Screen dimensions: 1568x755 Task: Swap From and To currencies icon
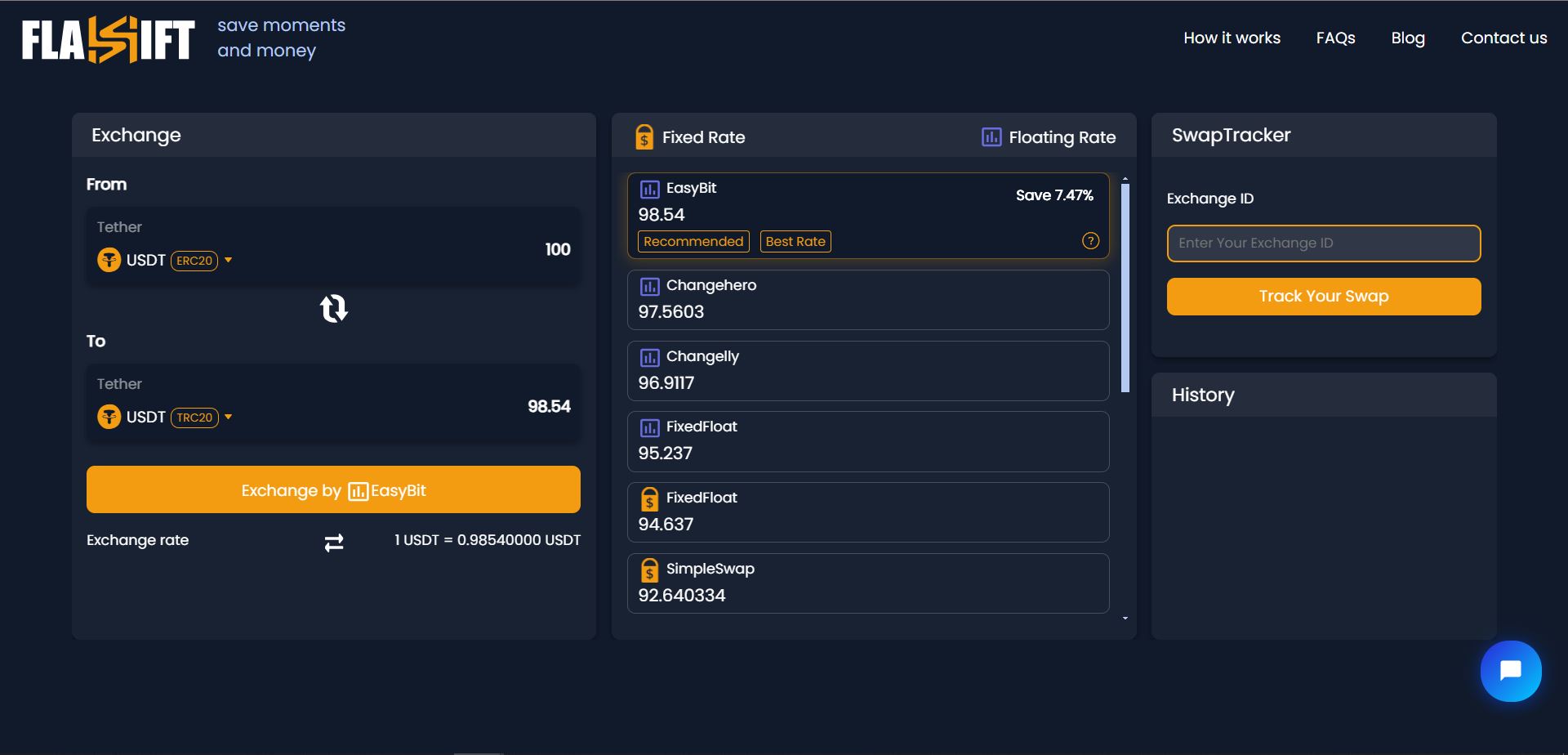(x=333, y=309)
